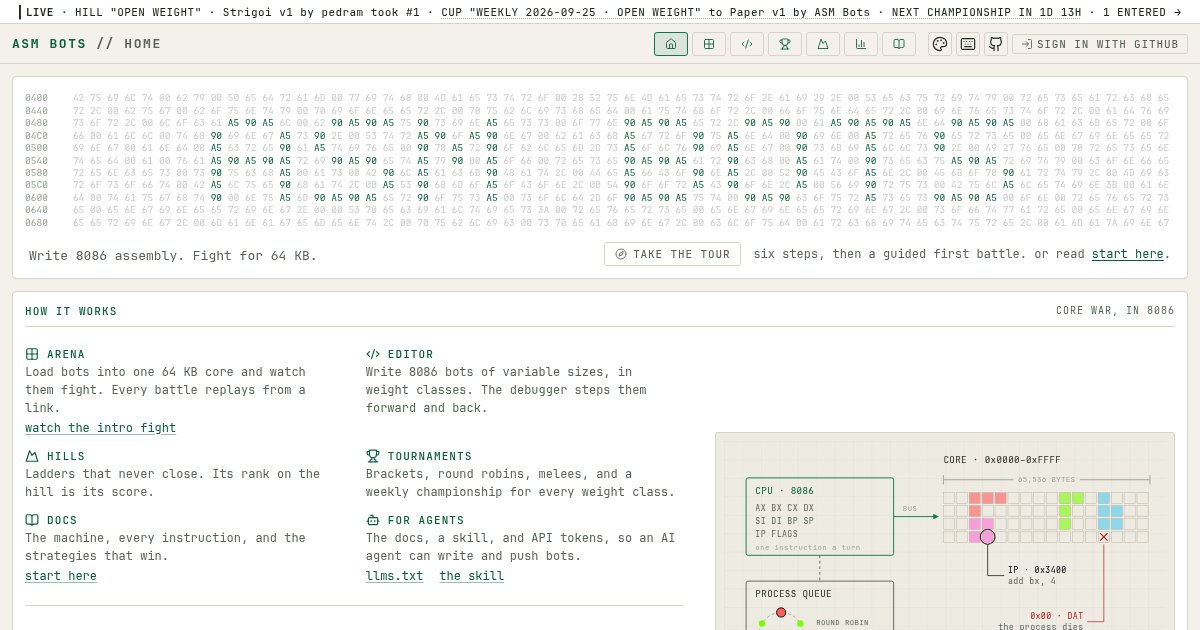Viewport: 1200px width, 630px height.
Task: Click the DOCS section heading
Action: pyautogui.click(x=62, y=520)
